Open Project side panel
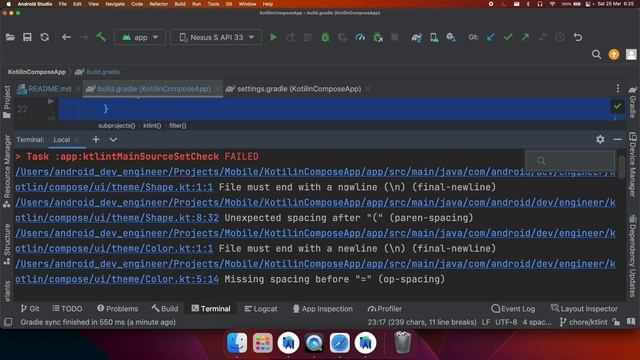The width and height of the screenshot is (640, 360). click(7, 102)
